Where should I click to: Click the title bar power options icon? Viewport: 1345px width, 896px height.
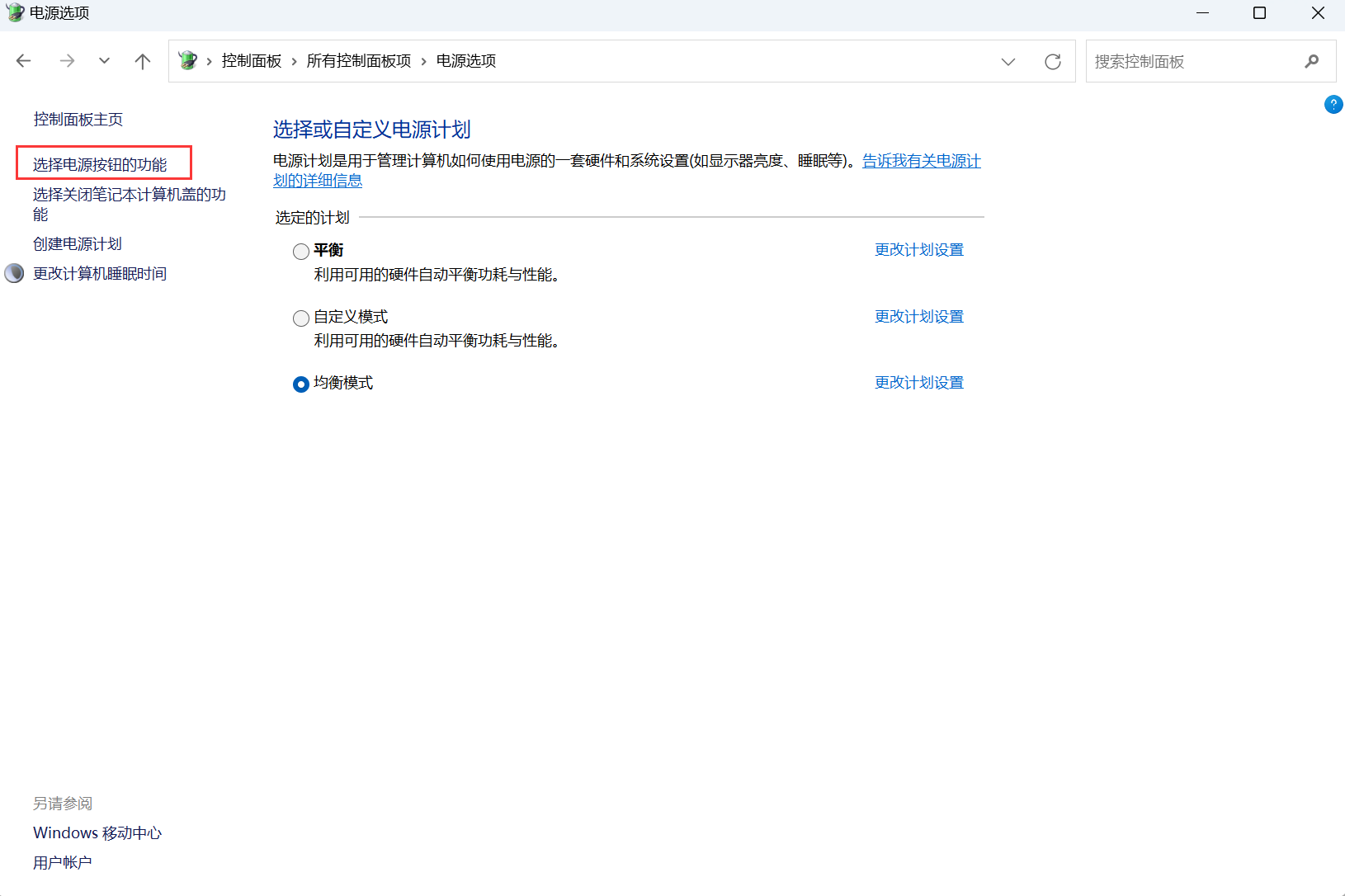(x=15, y=12)
